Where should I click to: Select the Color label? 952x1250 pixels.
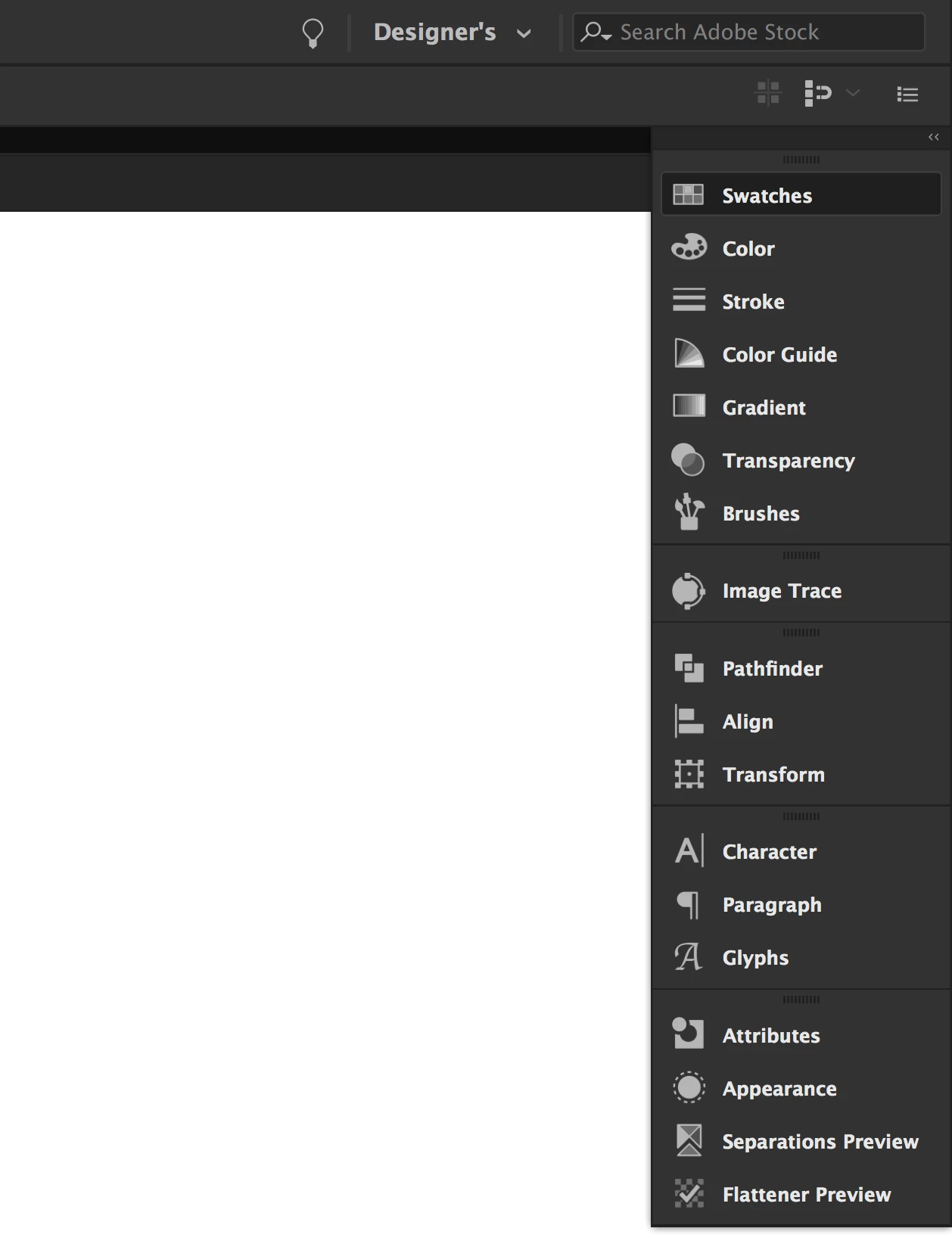tap(748, 248)
